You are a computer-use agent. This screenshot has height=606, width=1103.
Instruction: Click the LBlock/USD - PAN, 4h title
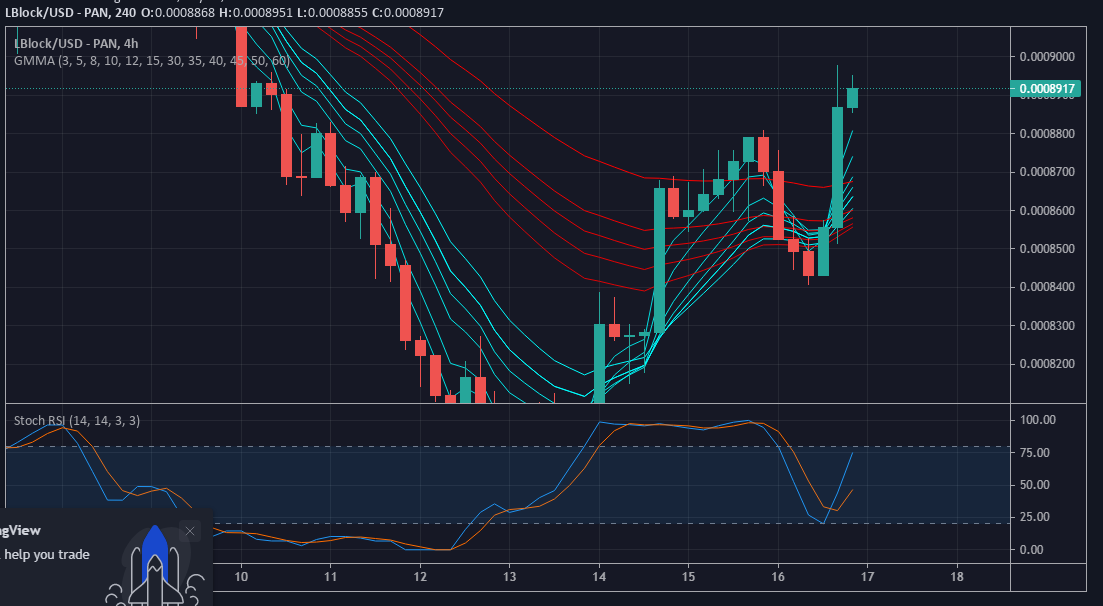pyautogui.click(x=76, y=44)
